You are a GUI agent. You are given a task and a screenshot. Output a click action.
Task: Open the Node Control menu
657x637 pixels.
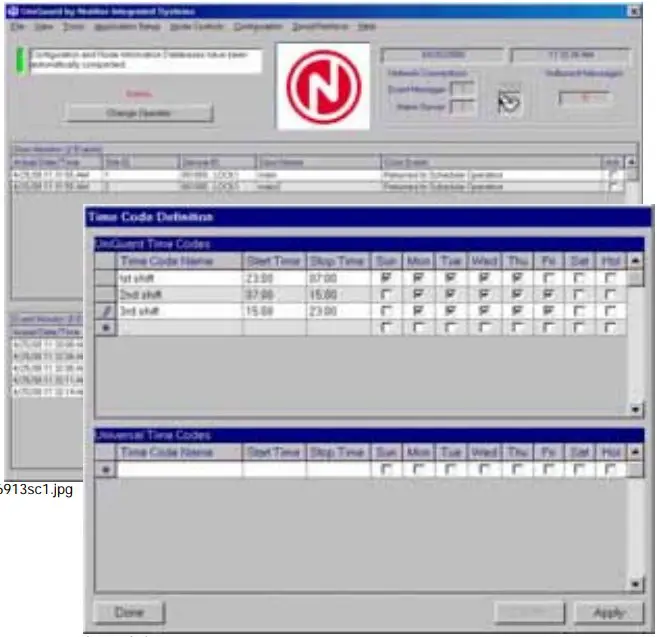point(196,27)
